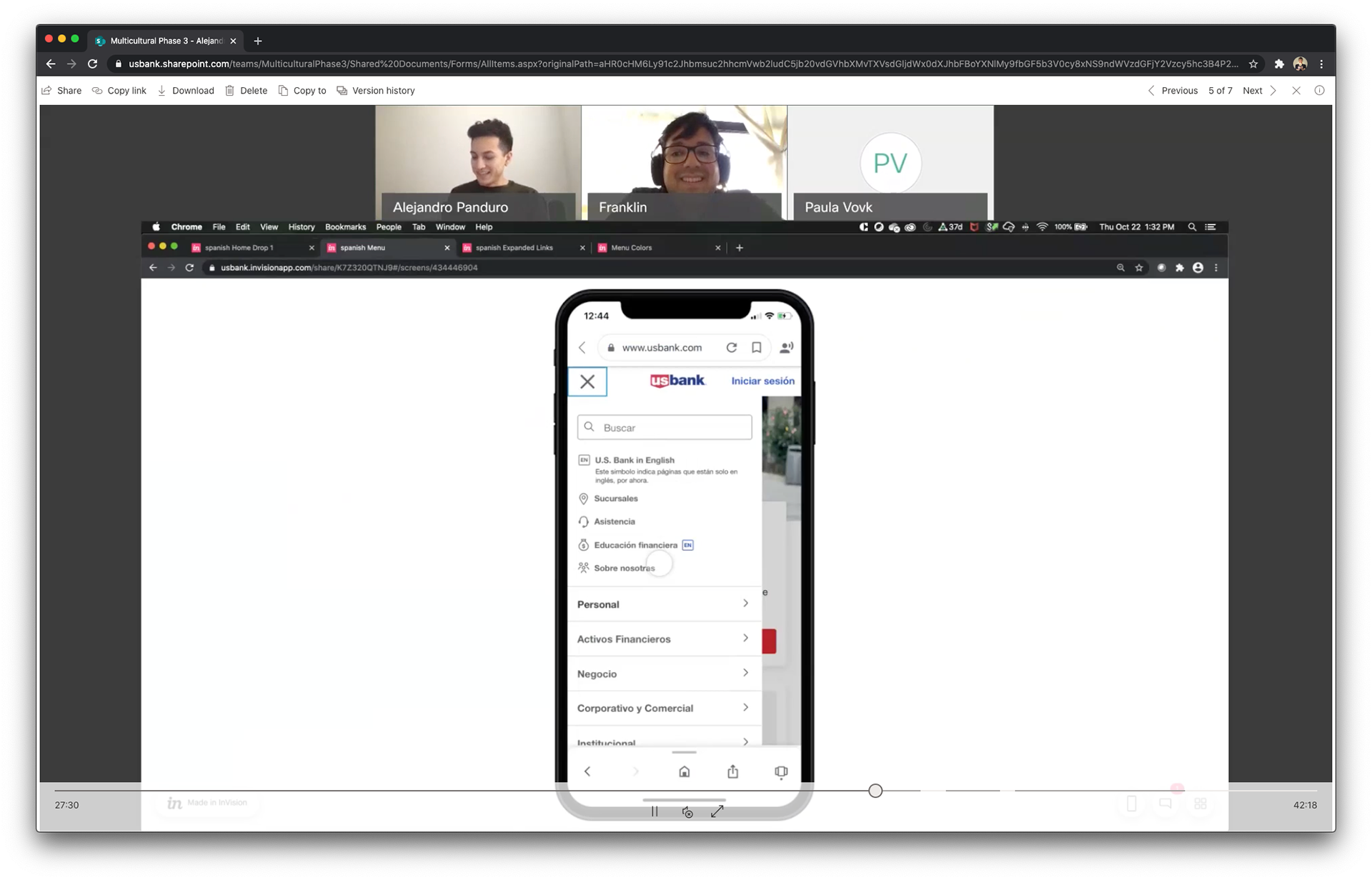The image size is (1372, 880).
Task: Click the phone bottom share icon
Action: pyautogui.click(x=732, y=771)
